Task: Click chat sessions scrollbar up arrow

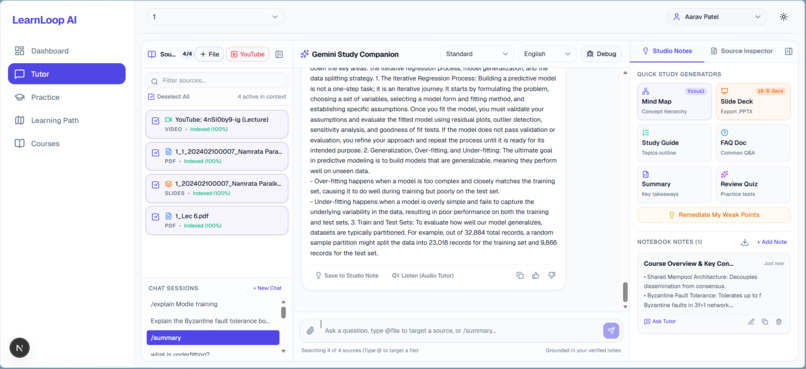Action: point(283,302)
